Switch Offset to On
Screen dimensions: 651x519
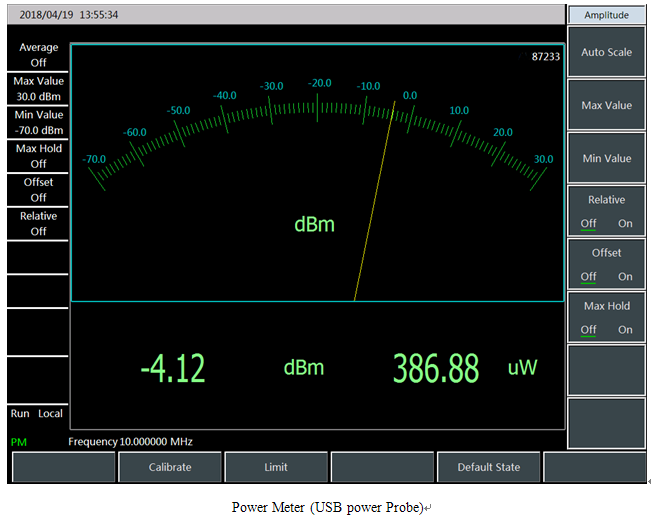tap(625, 276)
